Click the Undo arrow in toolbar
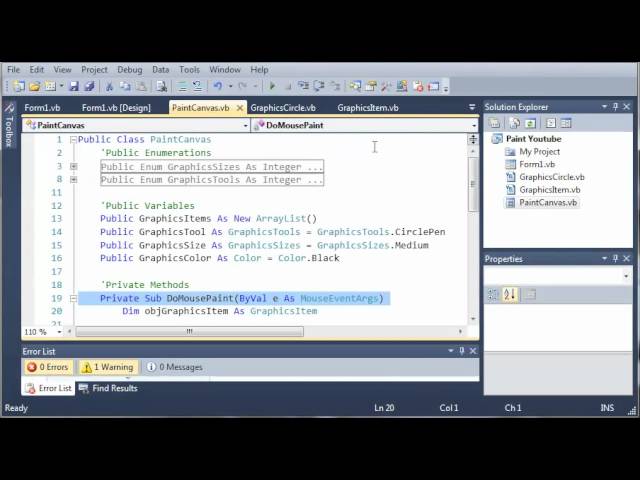Image resolution: width=640 pixels, height=480 pixels. pyautogui.click(x=217, y=87)
